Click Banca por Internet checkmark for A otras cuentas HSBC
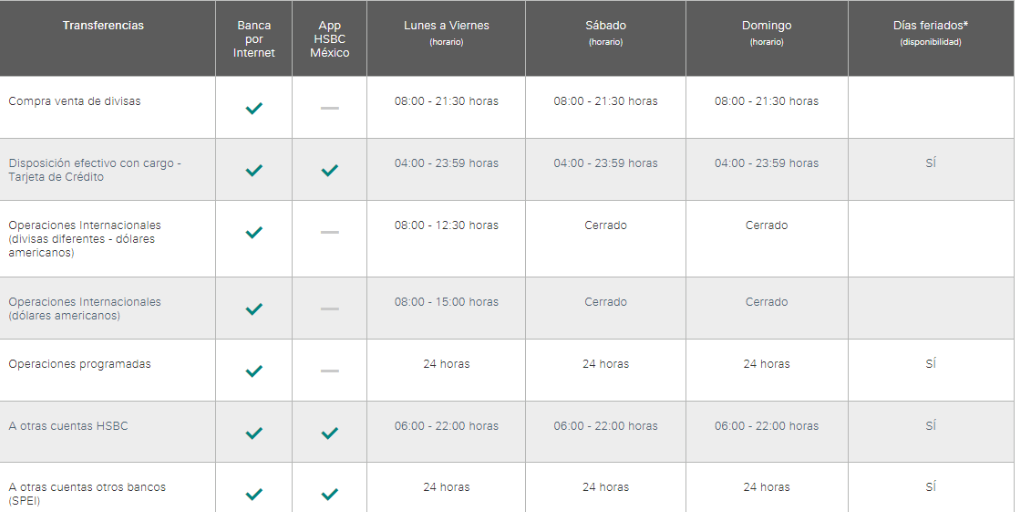This screenshot has height=512, width=1024. click(x=254, y=433)
